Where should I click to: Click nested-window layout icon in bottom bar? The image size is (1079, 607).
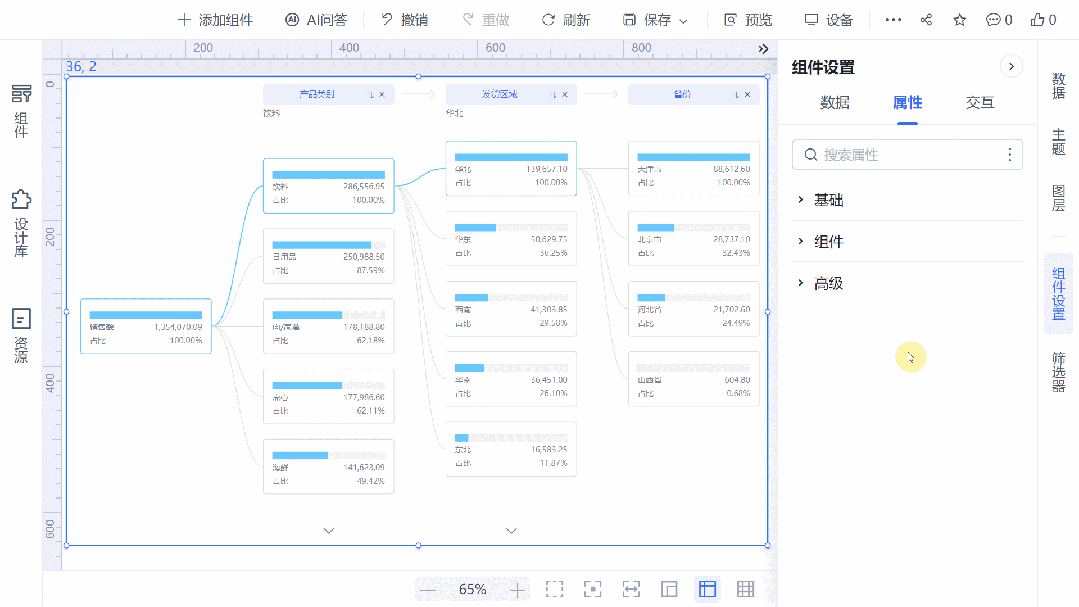tap(669, 589)
